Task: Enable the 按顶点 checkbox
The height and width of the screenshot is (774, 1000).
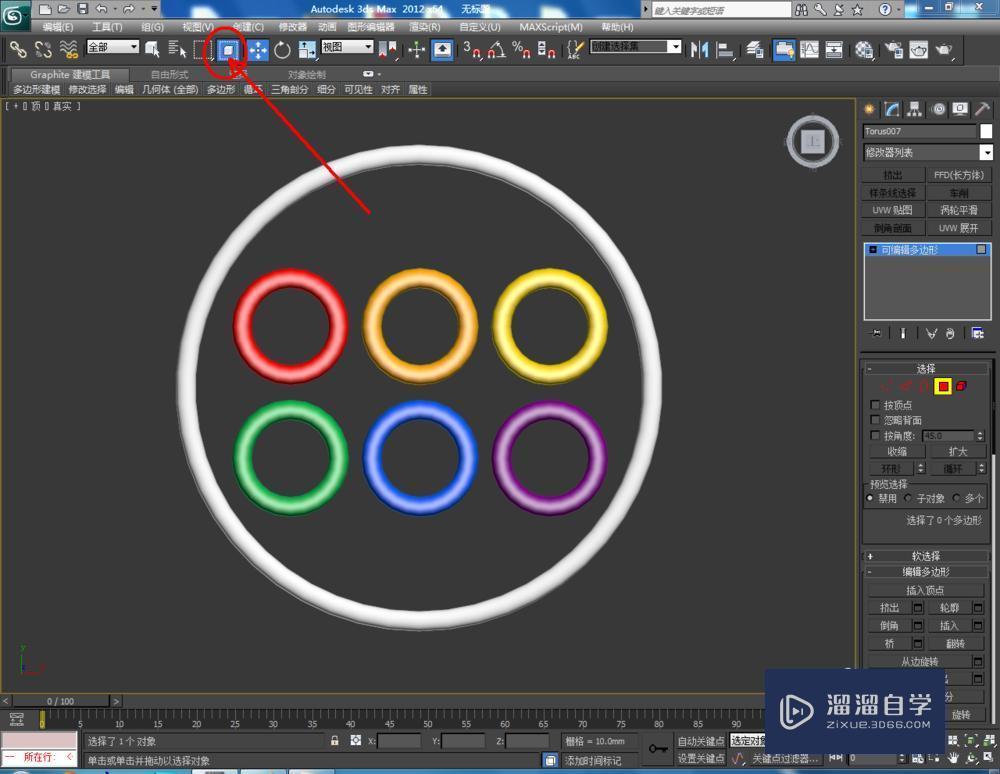Action: tap(877, 404)
